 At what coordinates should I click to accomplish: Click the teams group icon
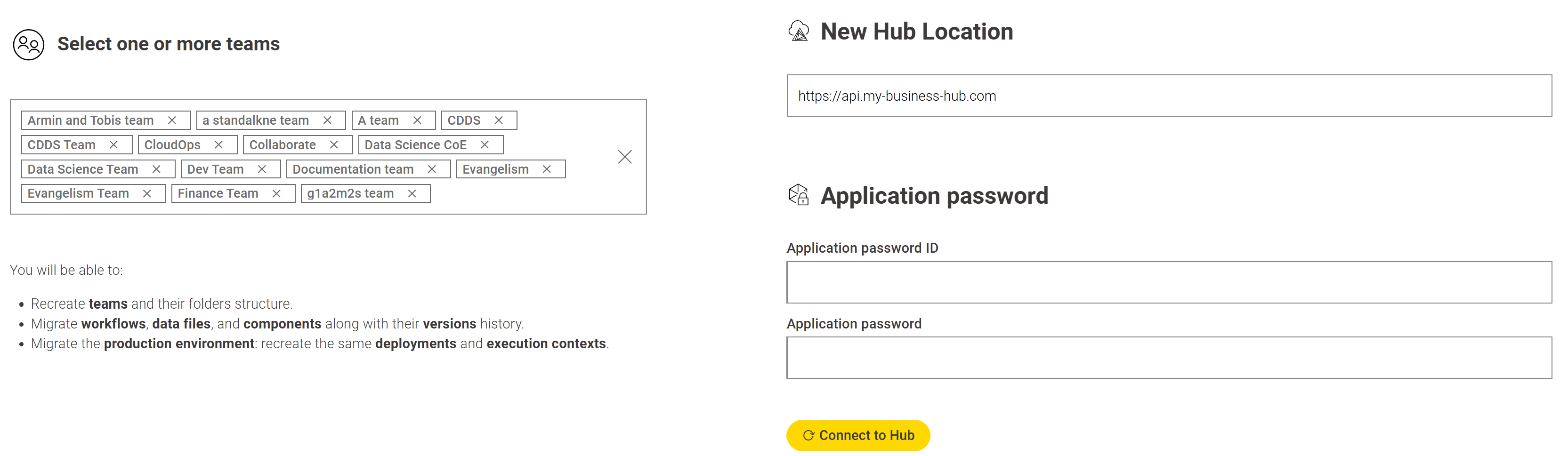[29, 44]
